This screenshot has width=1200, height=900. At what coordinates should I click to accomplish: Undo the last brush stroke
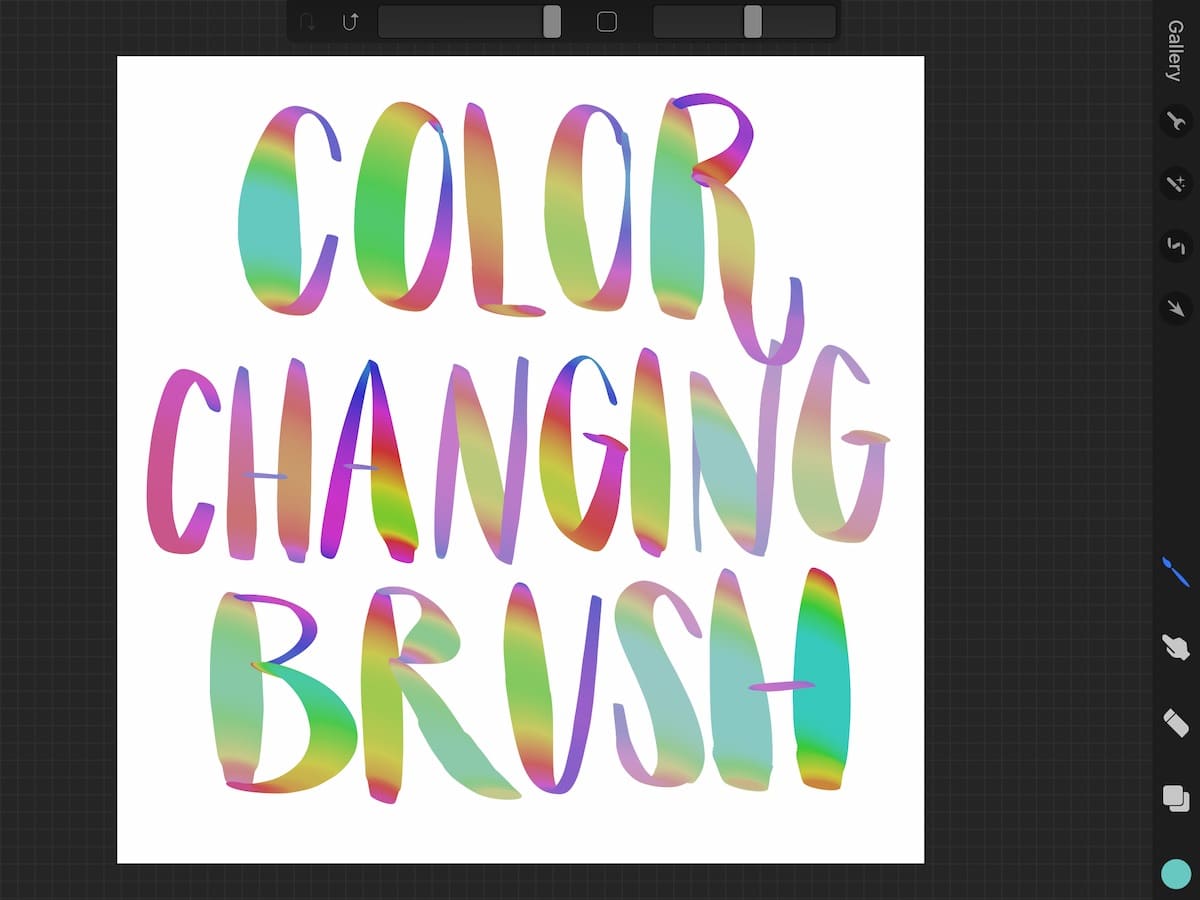[x=308, y=21]
